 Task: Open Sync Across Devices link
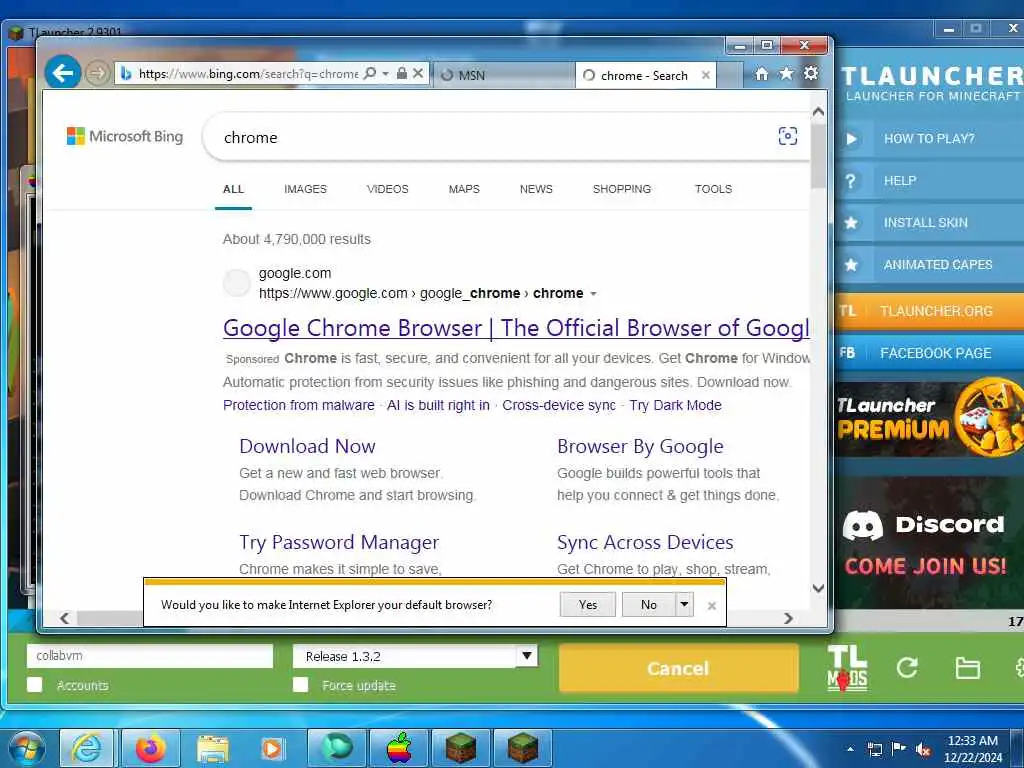point(645,542)
